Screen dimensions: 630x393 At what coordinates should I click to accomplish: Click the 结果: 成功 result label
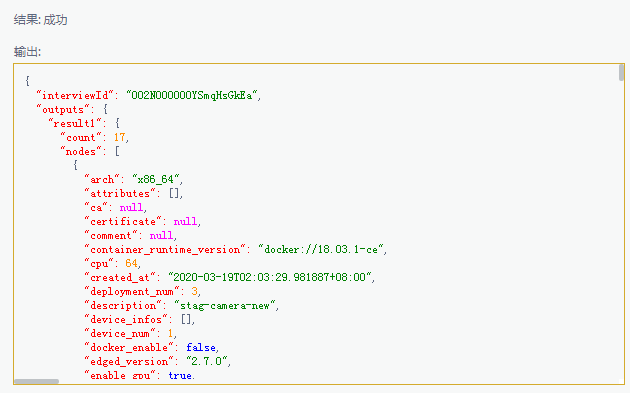41,20
